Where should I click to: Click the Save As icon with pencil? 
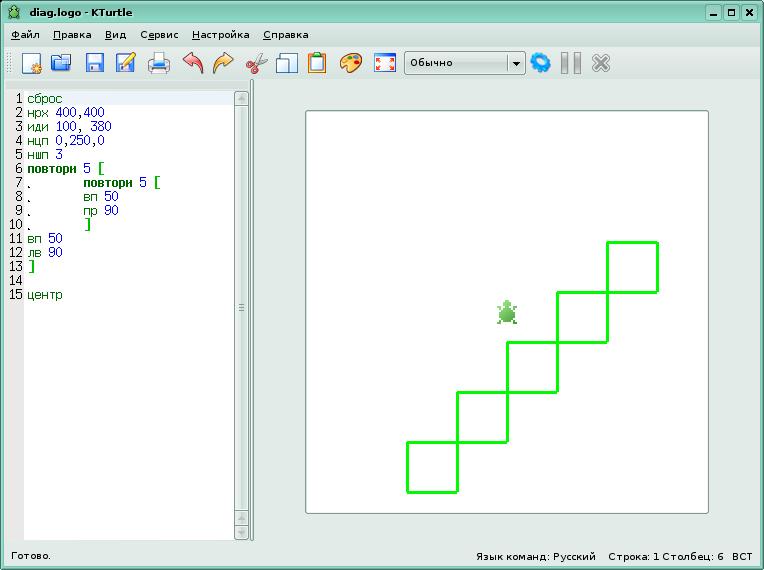(x=126, y=63)
